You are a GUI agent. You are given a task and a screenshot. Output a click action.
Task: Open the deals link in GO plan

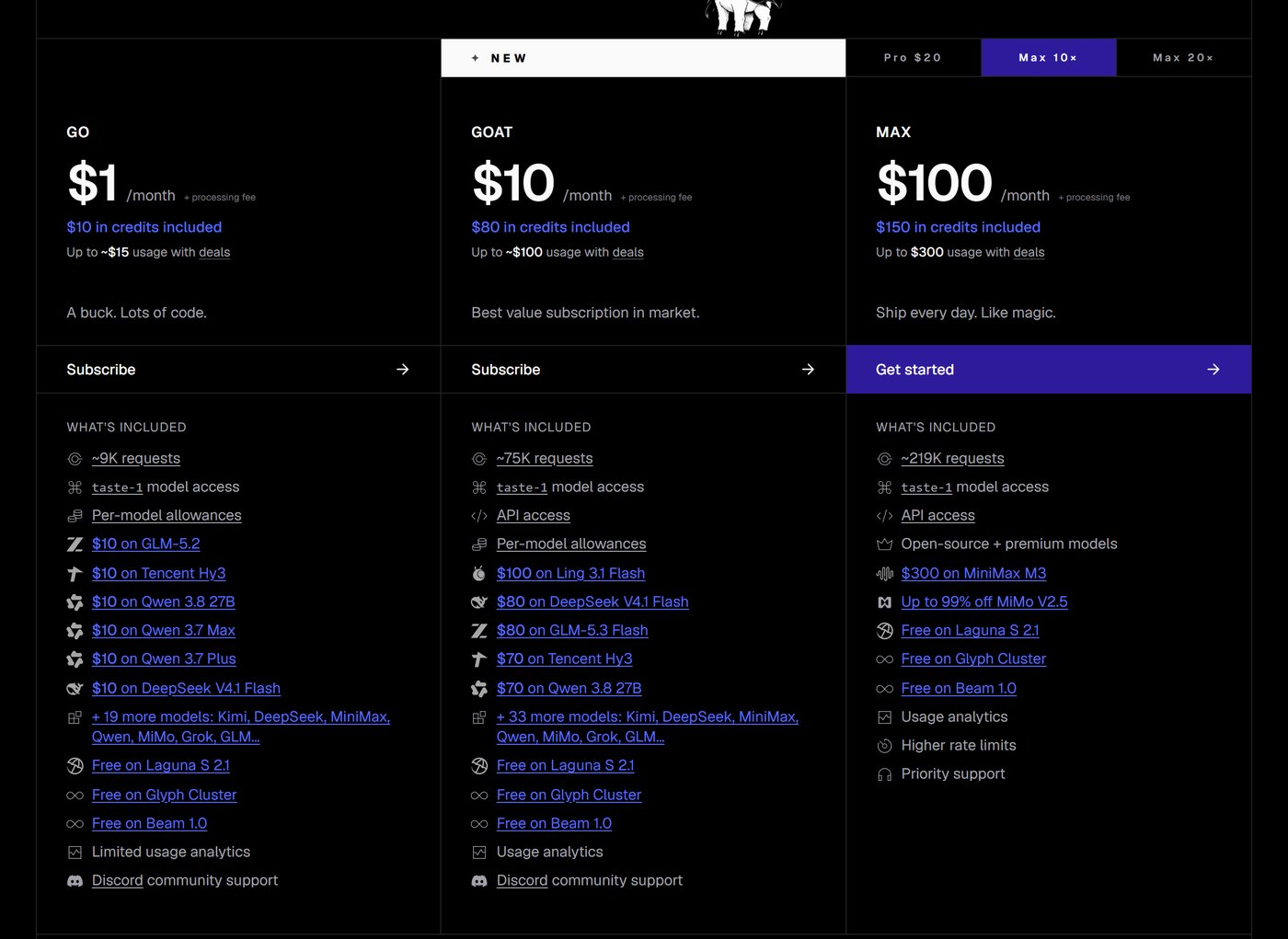pyautogui.click(x=214, y=252)
